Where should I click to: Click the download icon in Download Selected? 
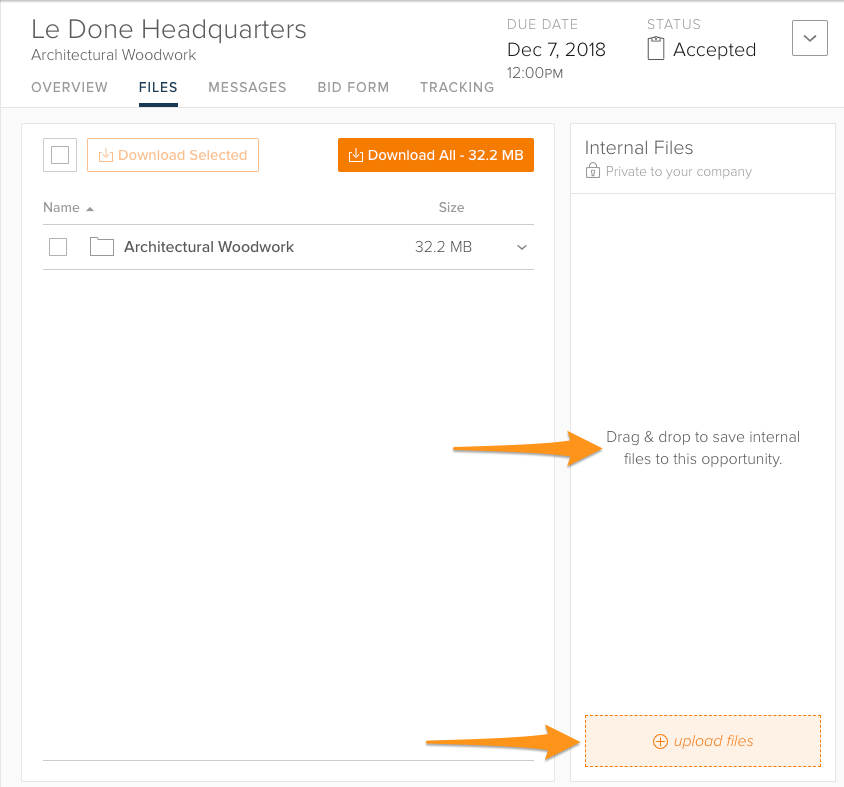pos(106,155)
